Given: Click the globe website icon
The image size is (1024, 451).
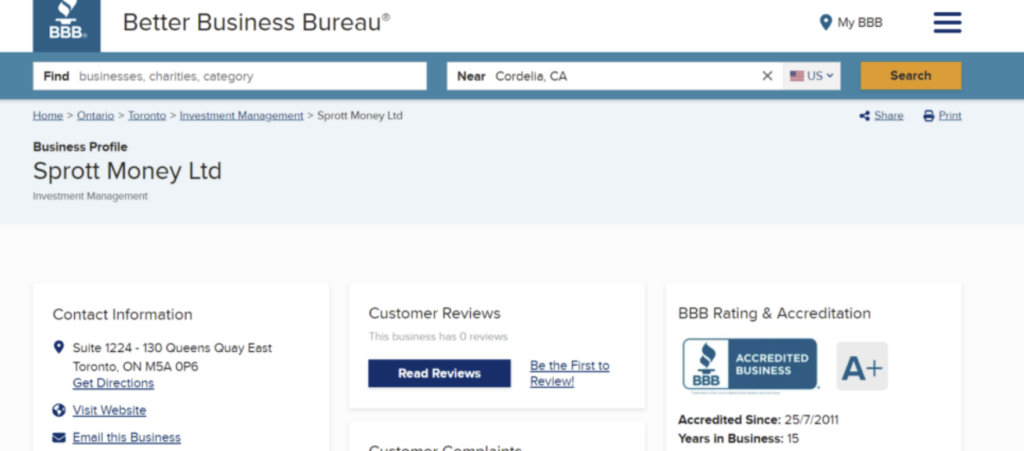Looking at the screenshot, I should point(59,411).
